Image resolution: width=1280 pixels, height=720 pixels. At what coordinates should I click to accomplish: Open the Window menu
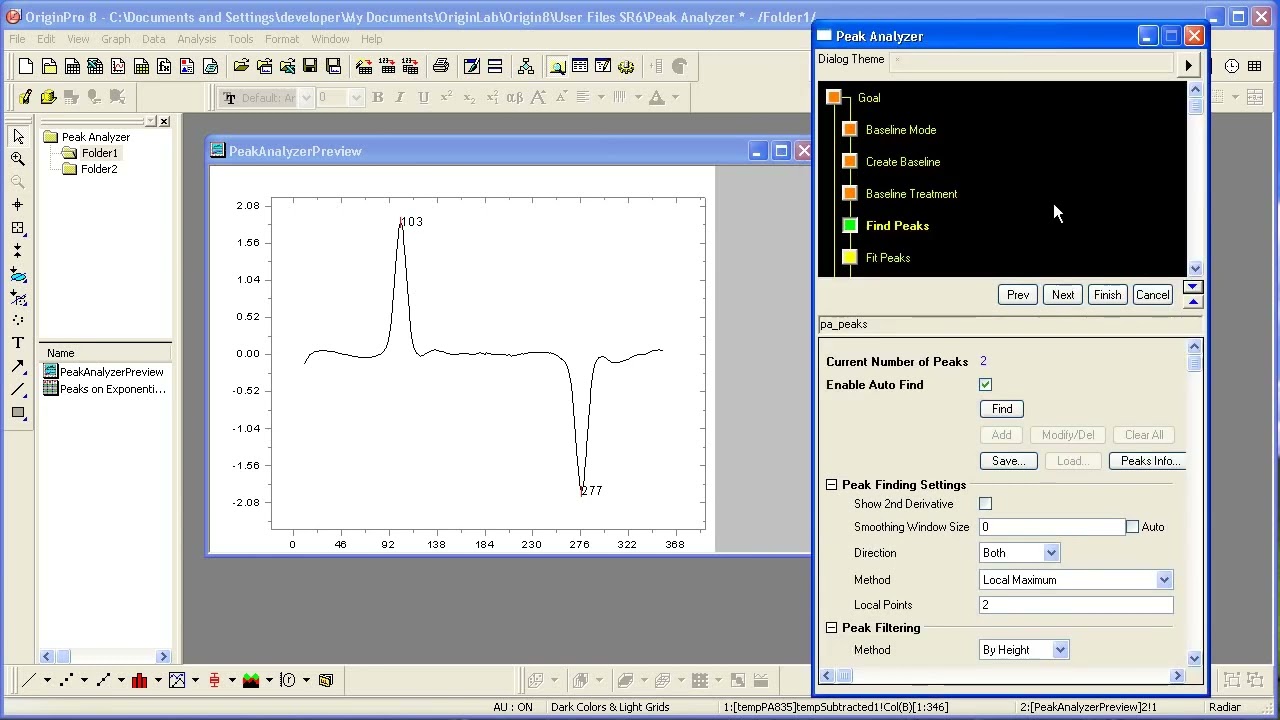click(330, 39)
